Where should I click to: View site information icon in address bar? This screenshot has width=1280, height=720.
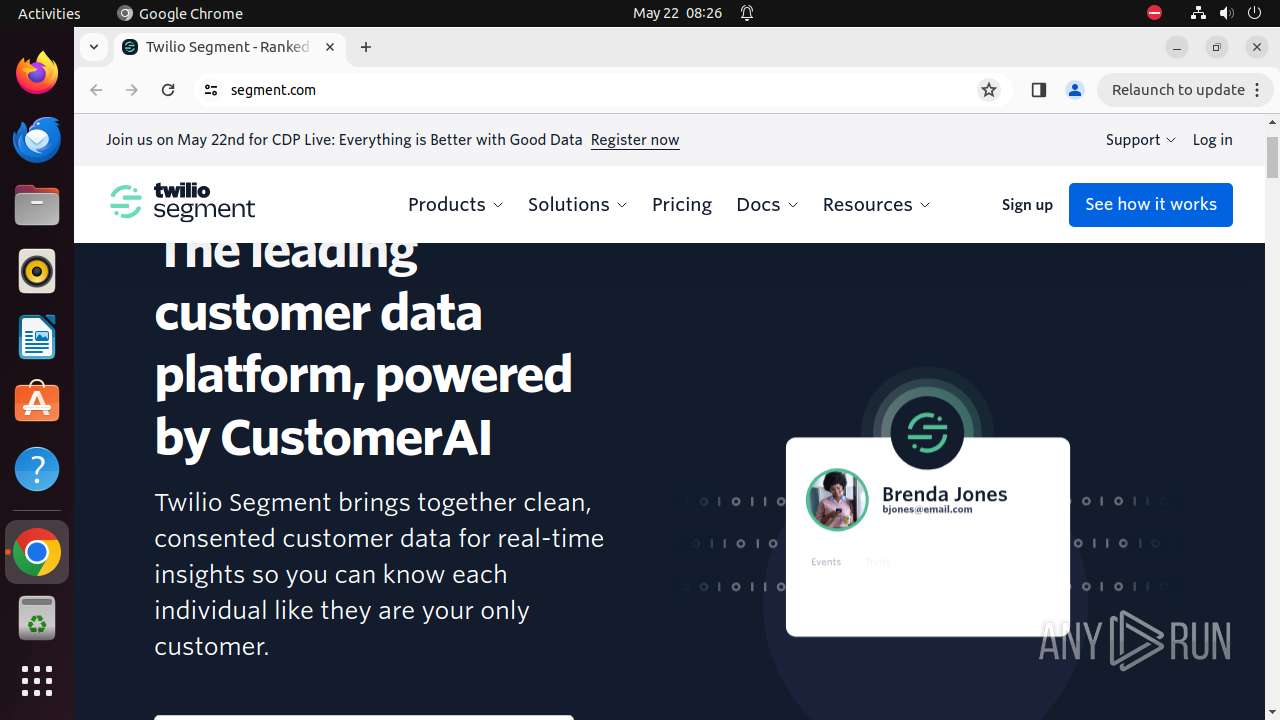click(210, 90)
